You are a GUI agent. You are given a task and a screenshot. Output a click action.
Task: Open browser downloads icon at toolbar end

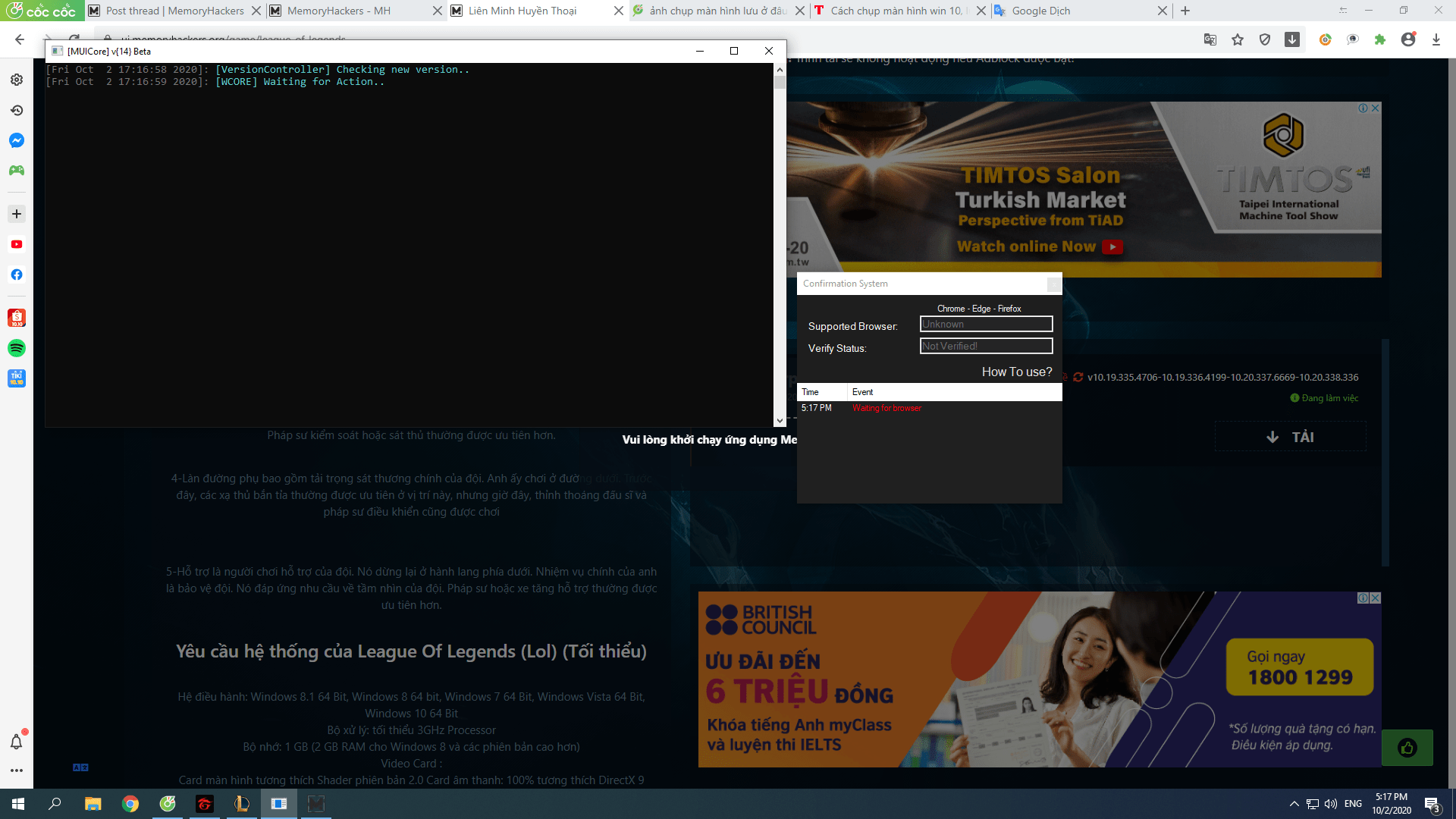point(1436,39)
